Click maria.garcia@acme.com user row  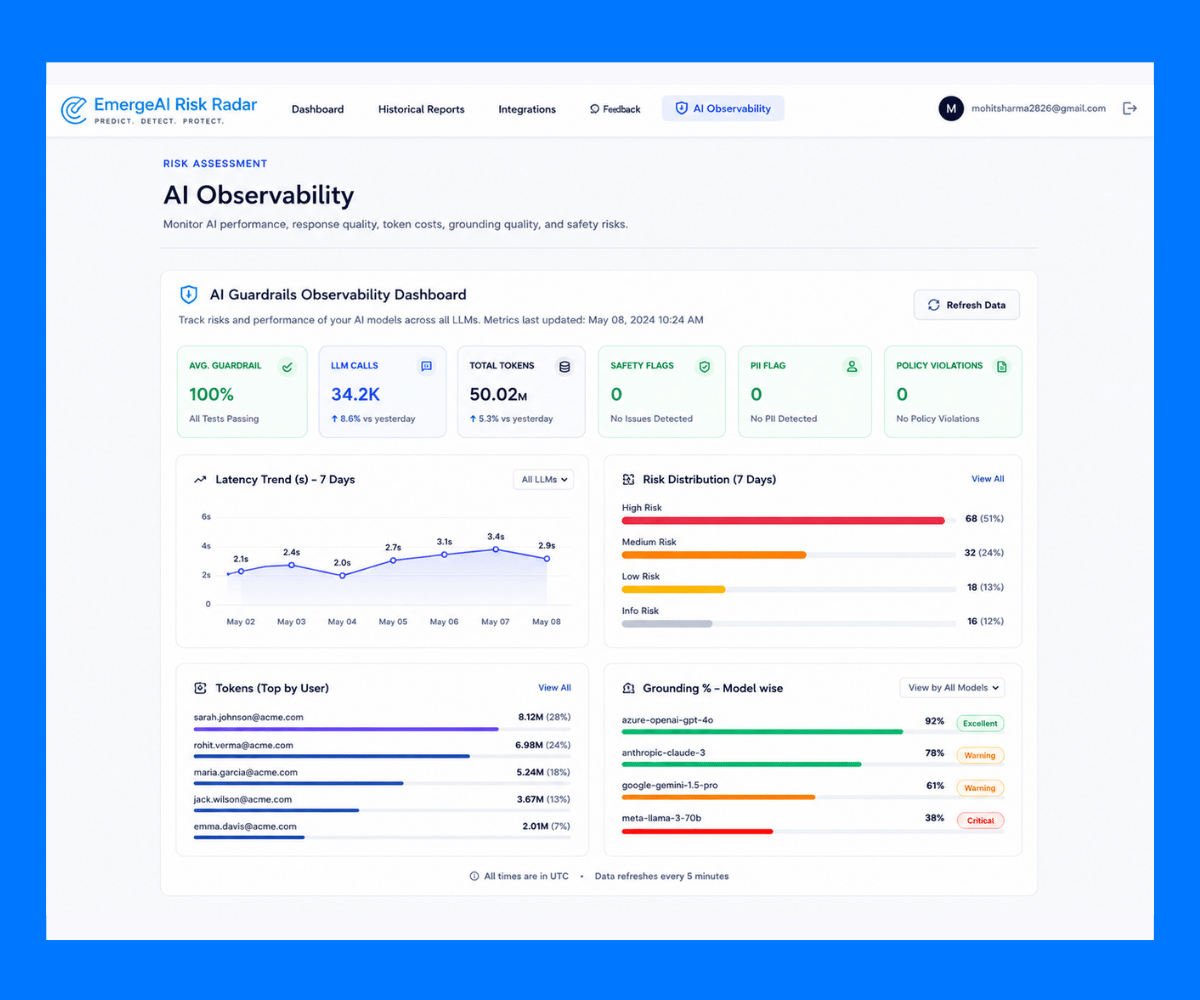(x=382, y=776)
